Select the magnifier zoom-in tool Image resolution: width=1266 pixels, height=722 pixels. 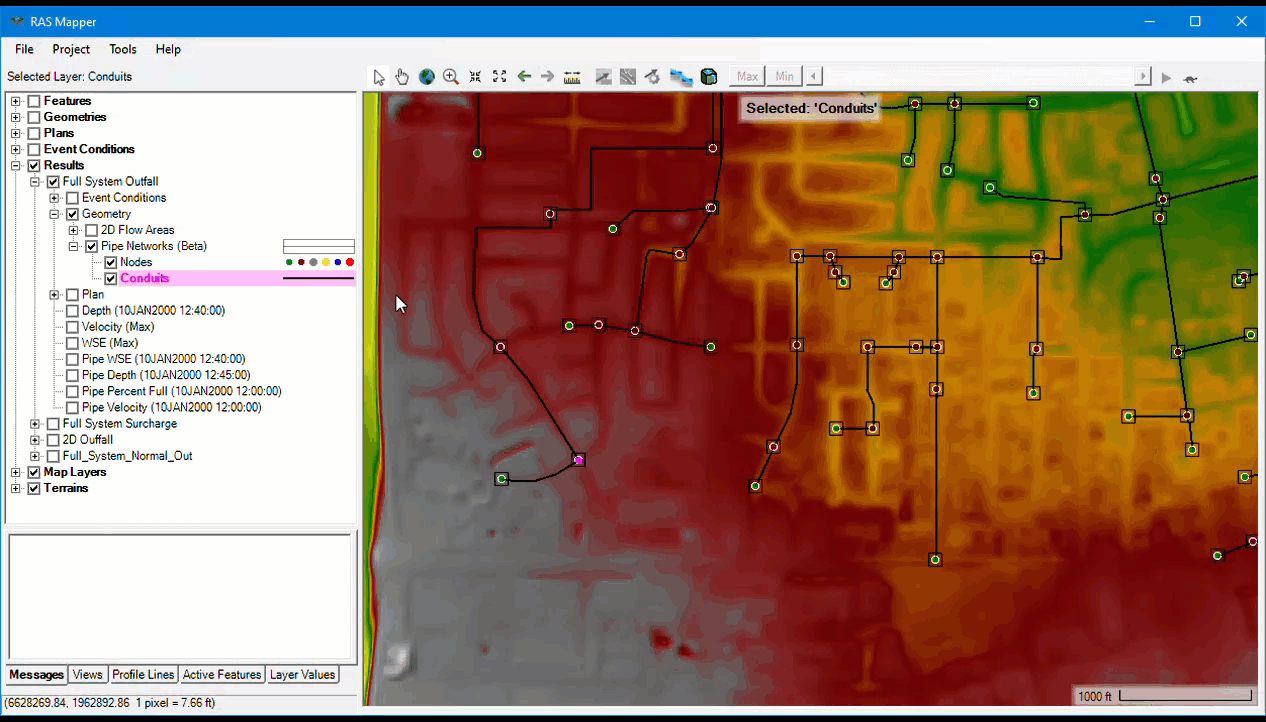pyautogui.click(x=451, y=77)
